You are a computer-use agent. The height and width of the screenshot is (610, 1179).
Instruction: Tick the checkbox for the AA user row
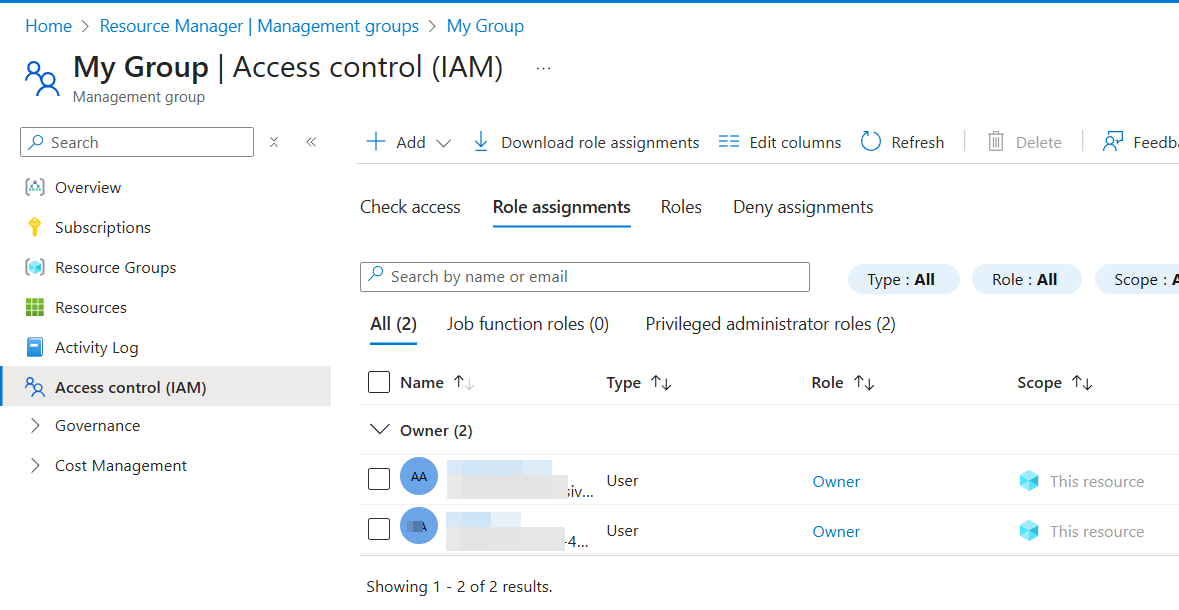click(379, 479)
